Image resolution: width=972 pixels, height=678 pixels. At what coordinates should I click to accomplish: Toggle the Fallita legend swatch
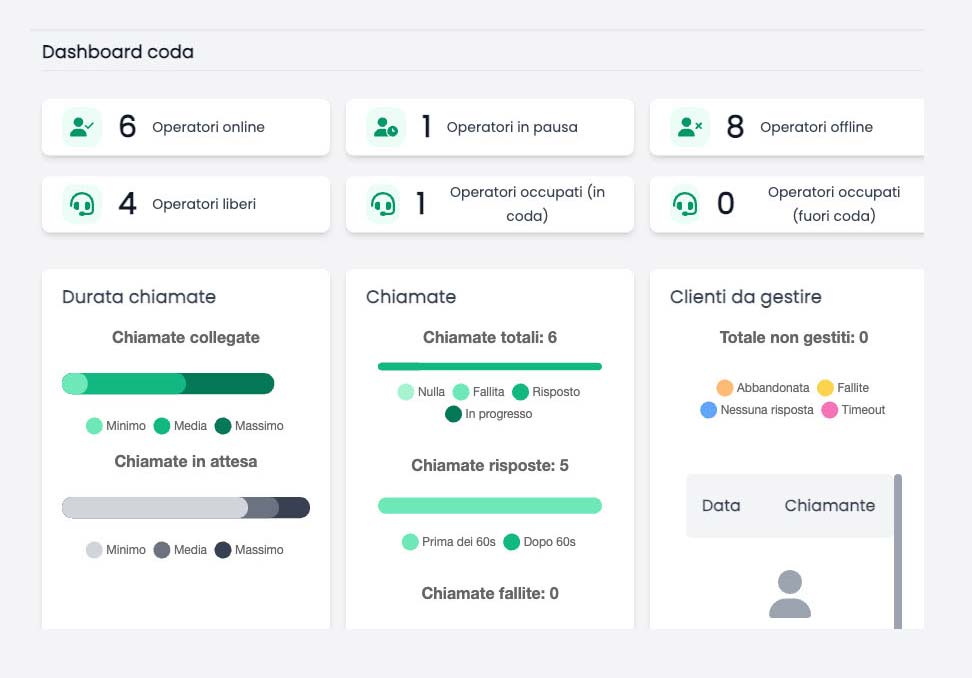461,392
